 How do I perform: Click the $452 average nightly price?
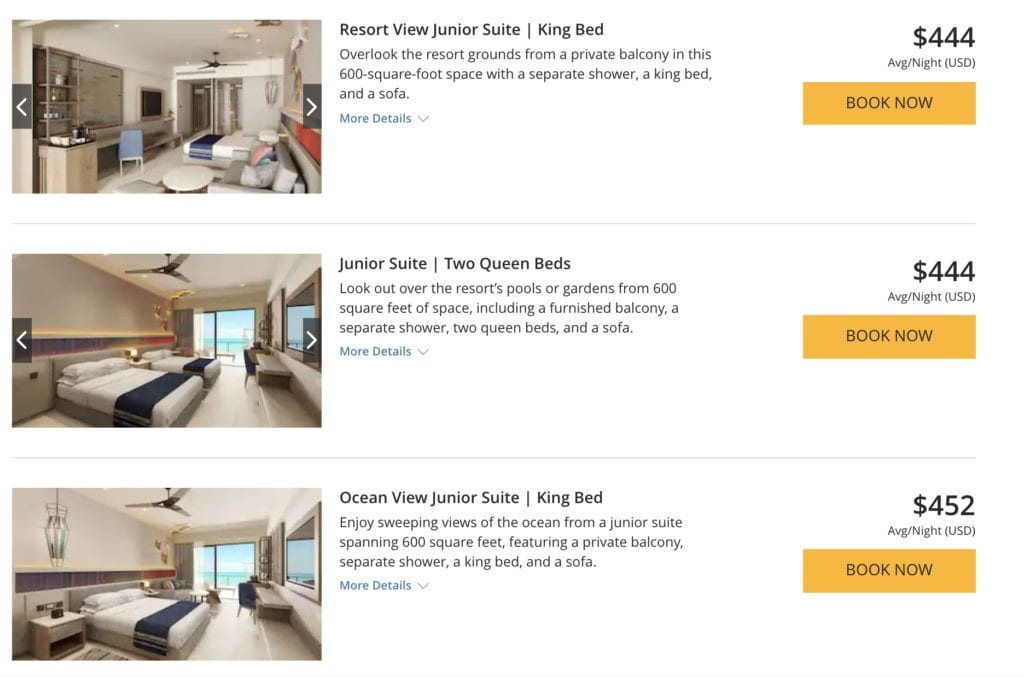pyautogui.click(x=943, y=506)
